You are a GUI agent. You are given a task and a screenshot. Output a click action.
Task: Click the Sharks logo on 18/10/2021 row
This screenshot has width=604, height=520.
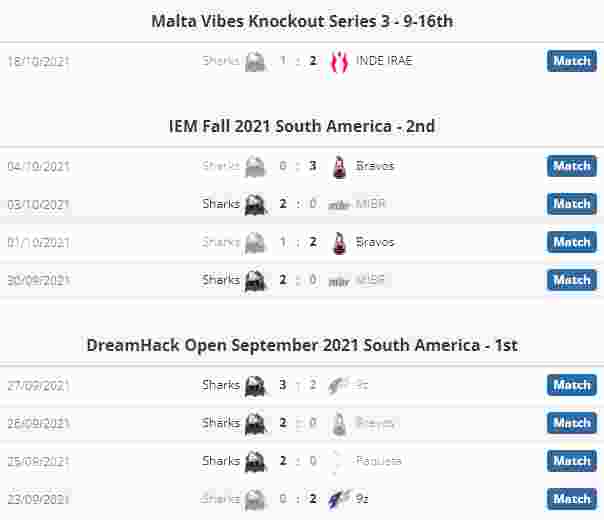click(x=255, y=61)
